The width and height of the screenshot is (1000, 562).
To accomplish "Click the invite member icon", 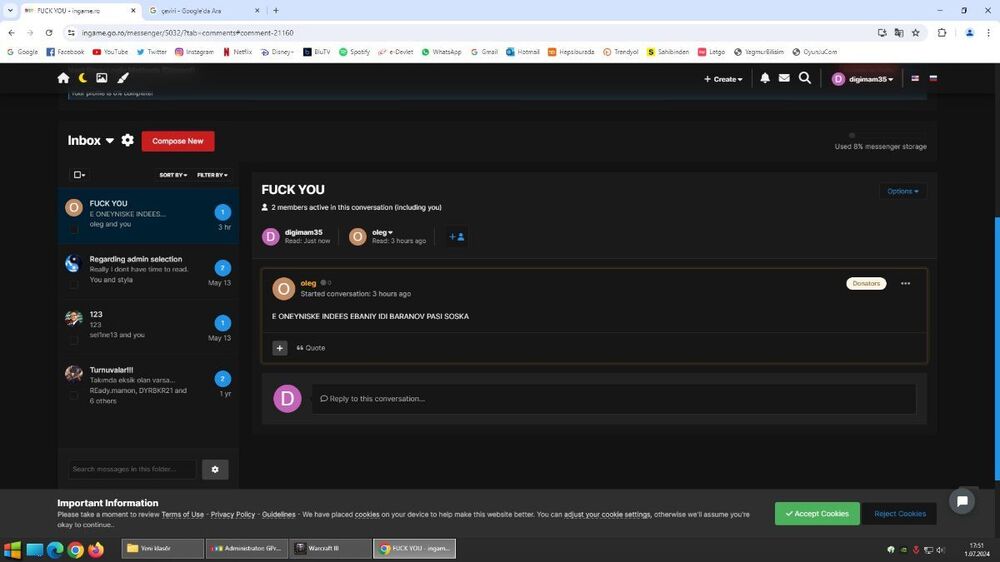I will click(x=457, y=237).
